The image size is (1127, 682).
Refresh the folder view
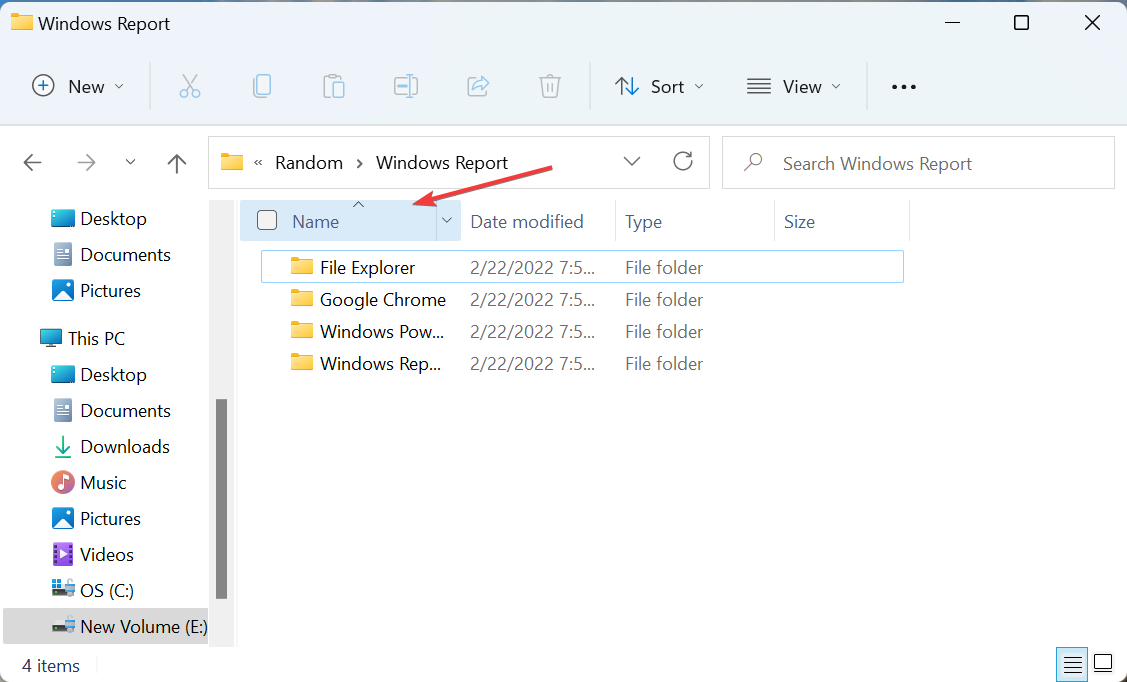point(683,161)
